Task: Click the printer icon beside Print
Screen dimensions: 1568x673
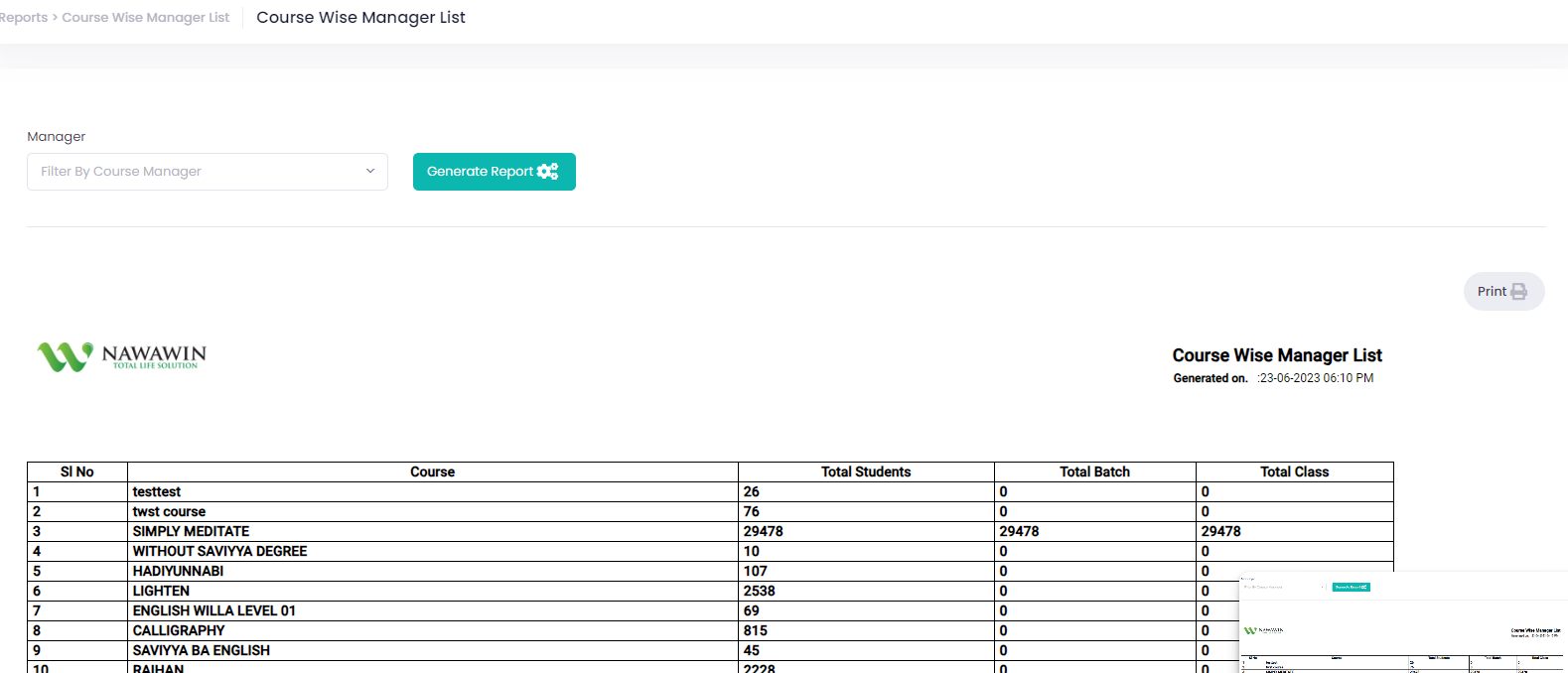Action: (1518, 292)
